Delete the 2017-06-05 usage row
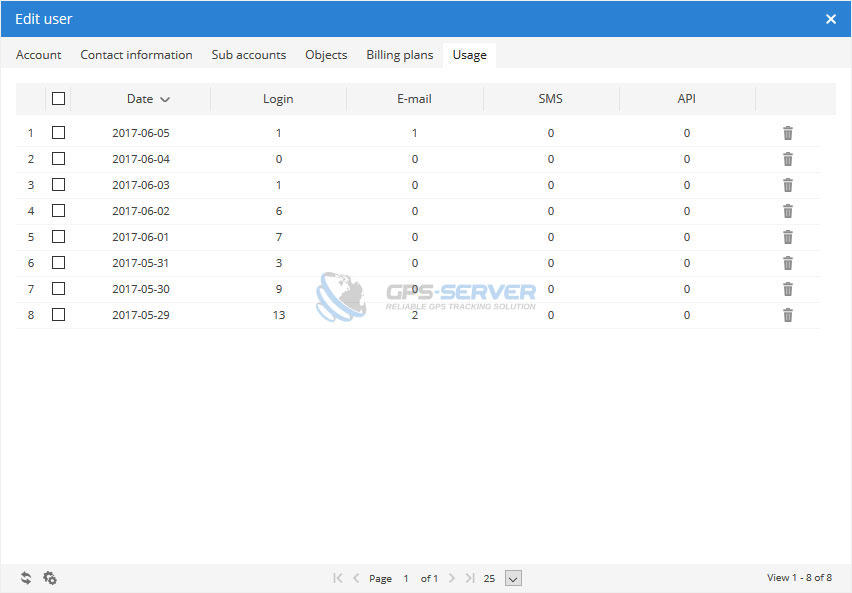This screenshot has height=593, width=852. tap(788, 133)
